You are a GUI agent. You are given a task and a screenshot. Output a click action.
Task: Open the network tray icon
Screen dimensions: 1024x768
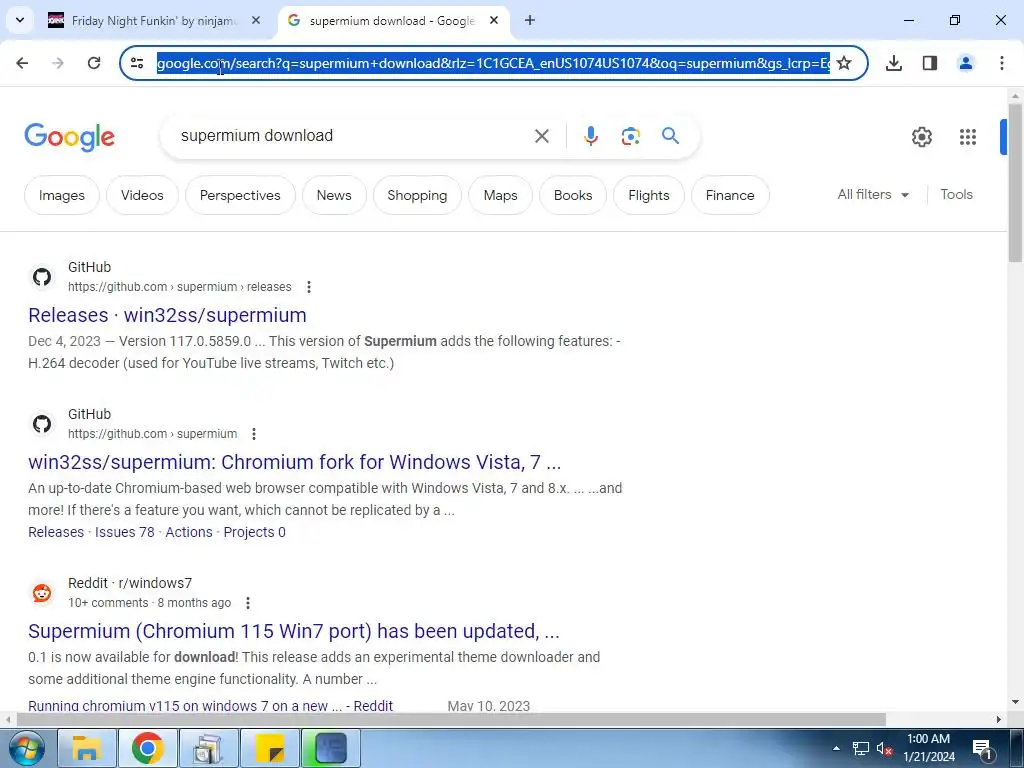click(x=861, y=748)
